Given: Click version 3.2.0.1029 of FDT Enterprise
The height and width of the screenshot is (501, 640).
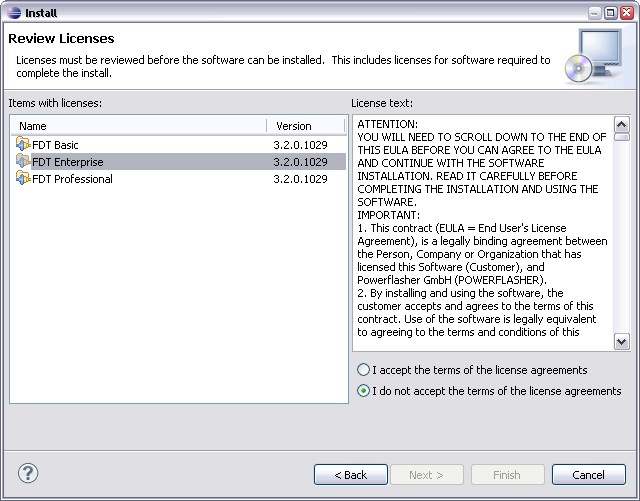Looking at the screenshot, I should click(x=300, y=162).
